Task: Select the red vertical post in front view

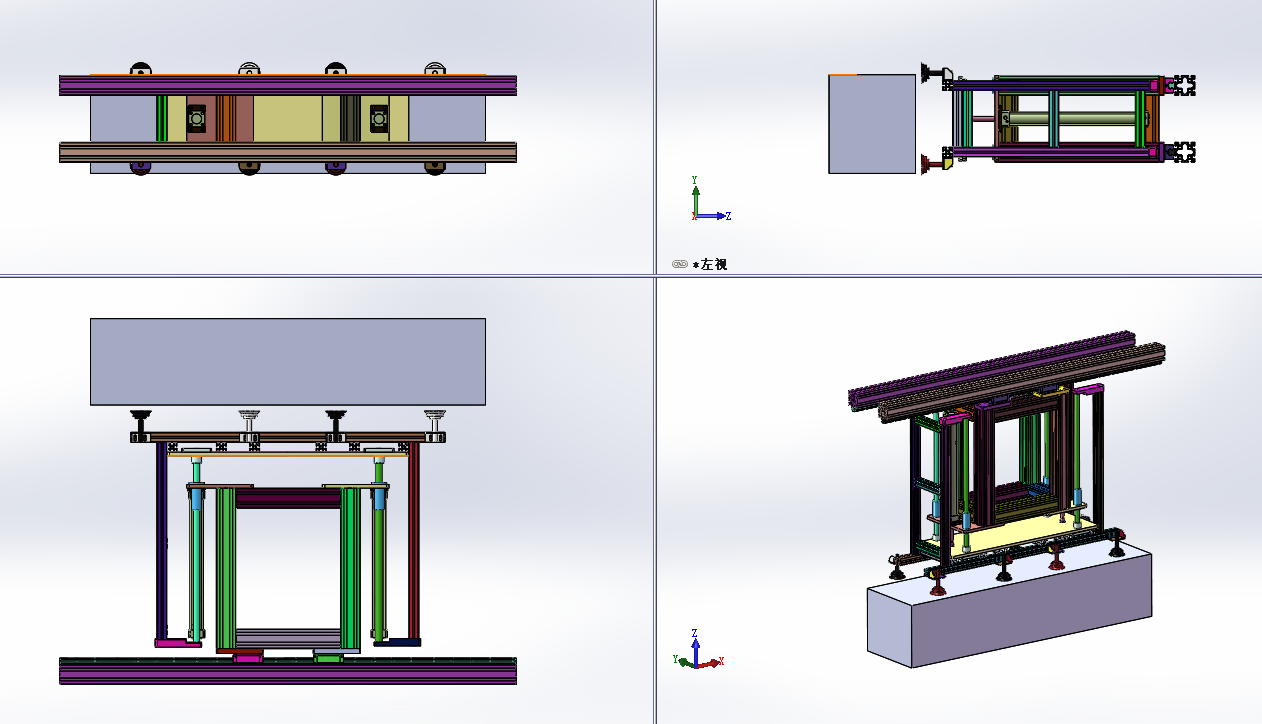Action: coord(414,540)
